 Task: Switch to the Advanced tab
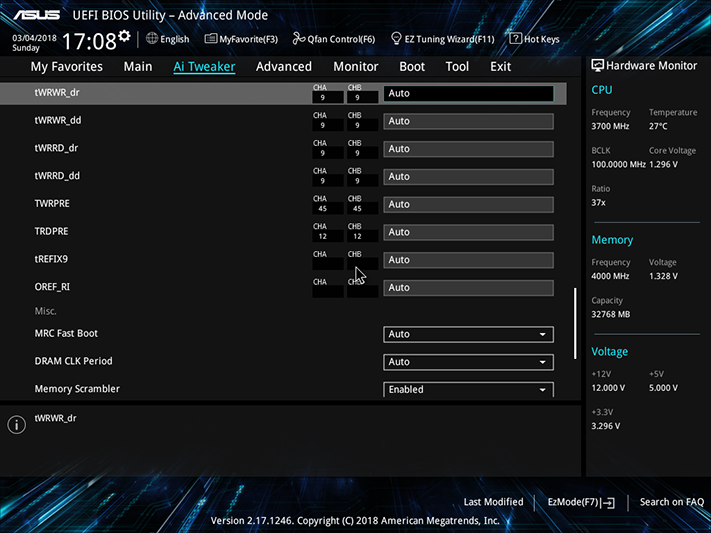[284, 67]
